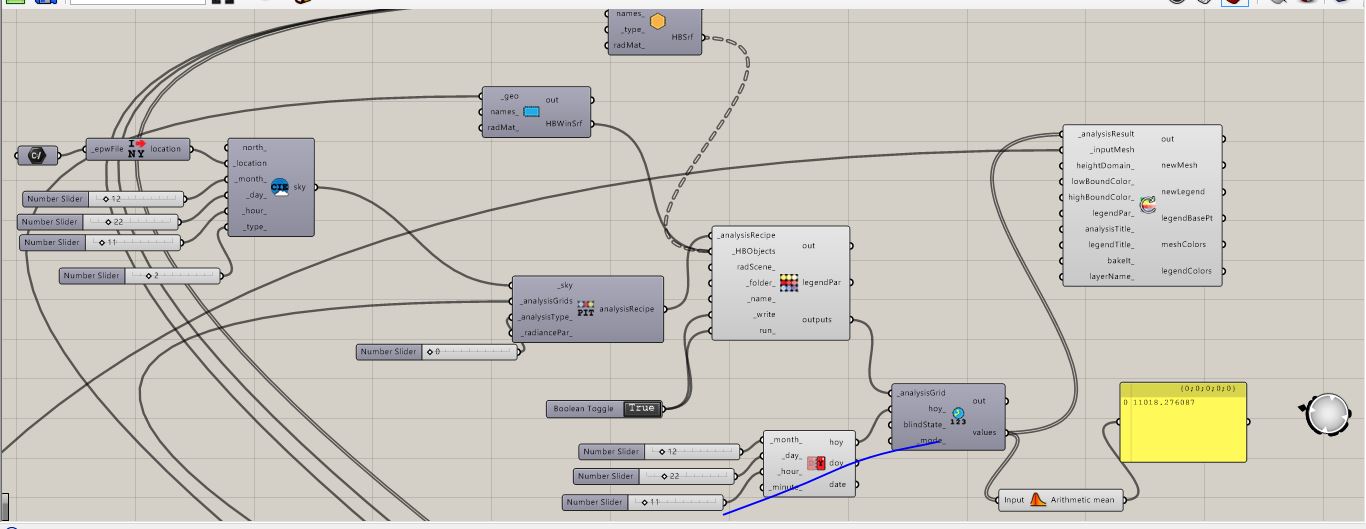Click the run daylight analysis icon beside legendPar
Screen dimensions: 1366x529
tap(789, 283)
